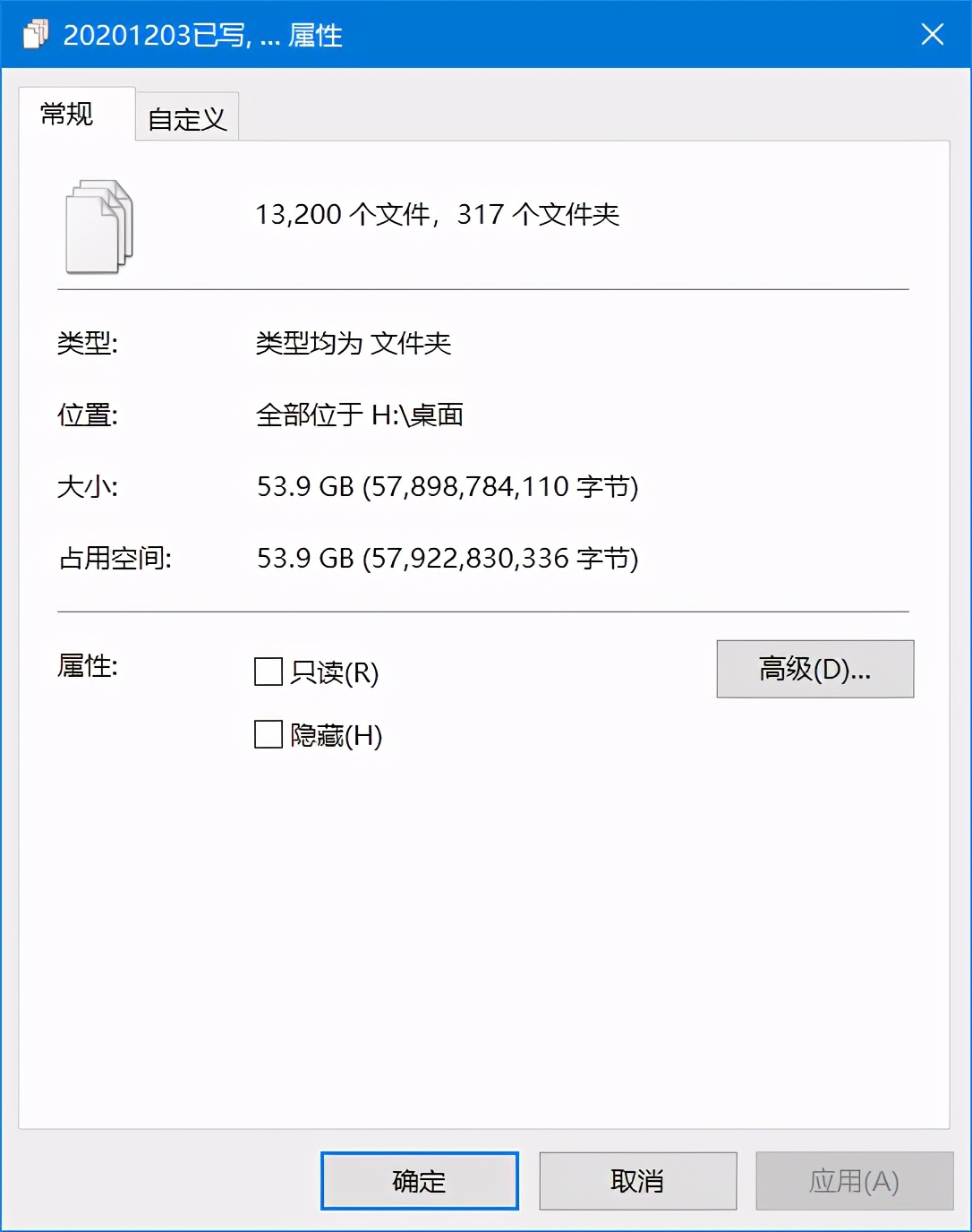This screenshot has width=972, height=1232.
Task: Click the location value H:\桌面
Action: [x=417, y=415]
